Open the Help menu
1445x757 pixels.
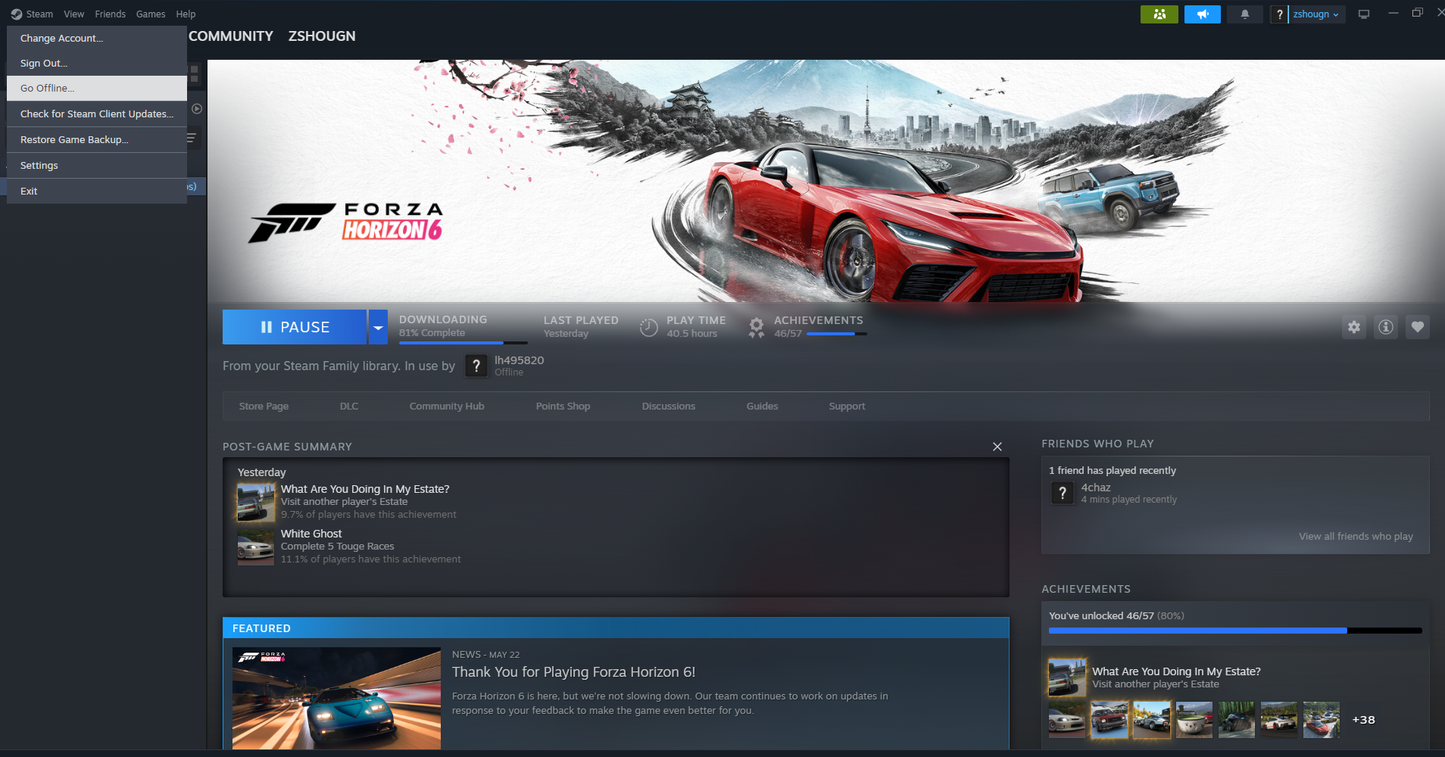(186, 14)
